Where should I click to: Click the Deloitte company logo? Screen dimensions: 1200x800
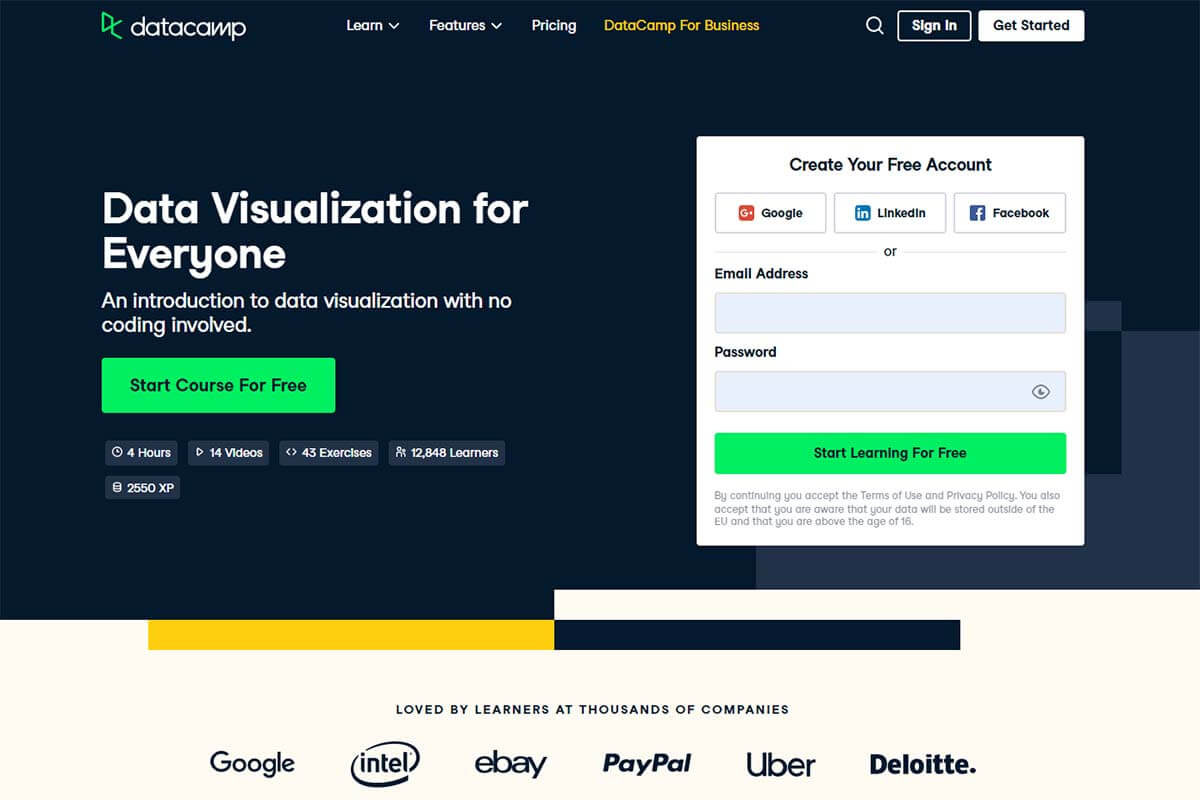[x=922, y=764]
